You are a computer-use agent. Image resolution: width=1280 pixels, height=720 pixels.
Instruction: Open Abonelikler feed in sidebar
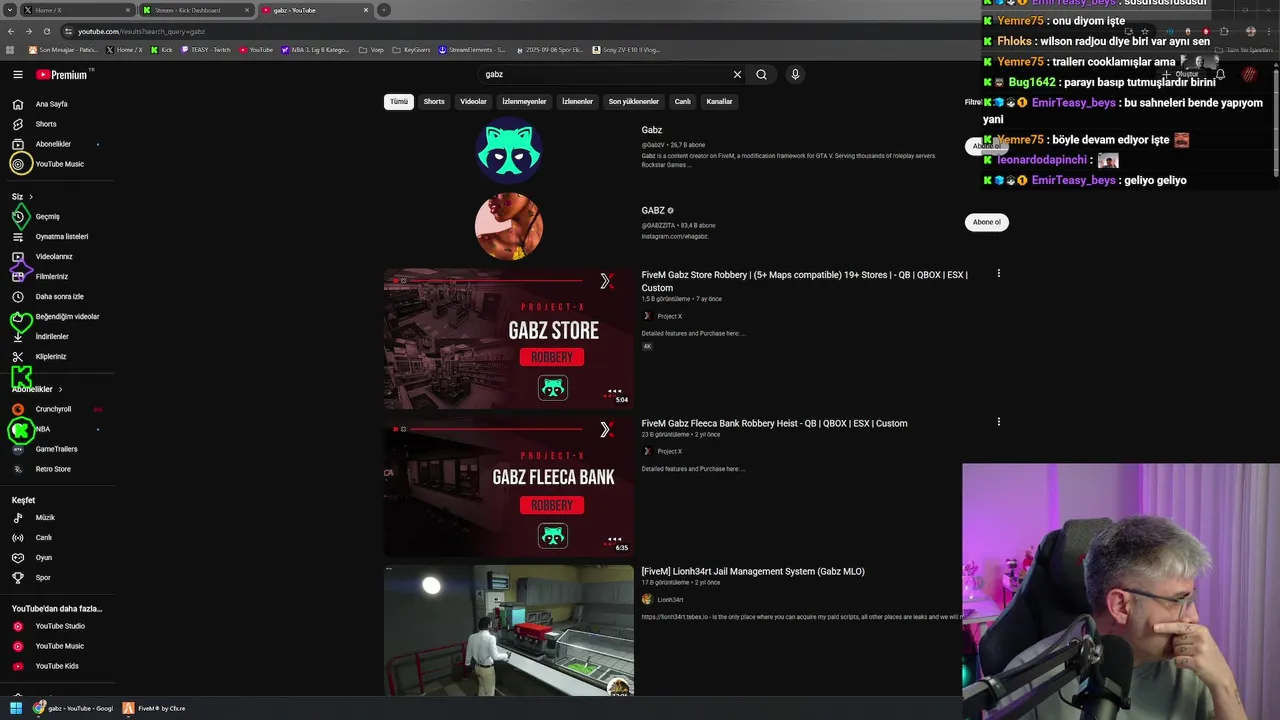(x=53, y=144)
